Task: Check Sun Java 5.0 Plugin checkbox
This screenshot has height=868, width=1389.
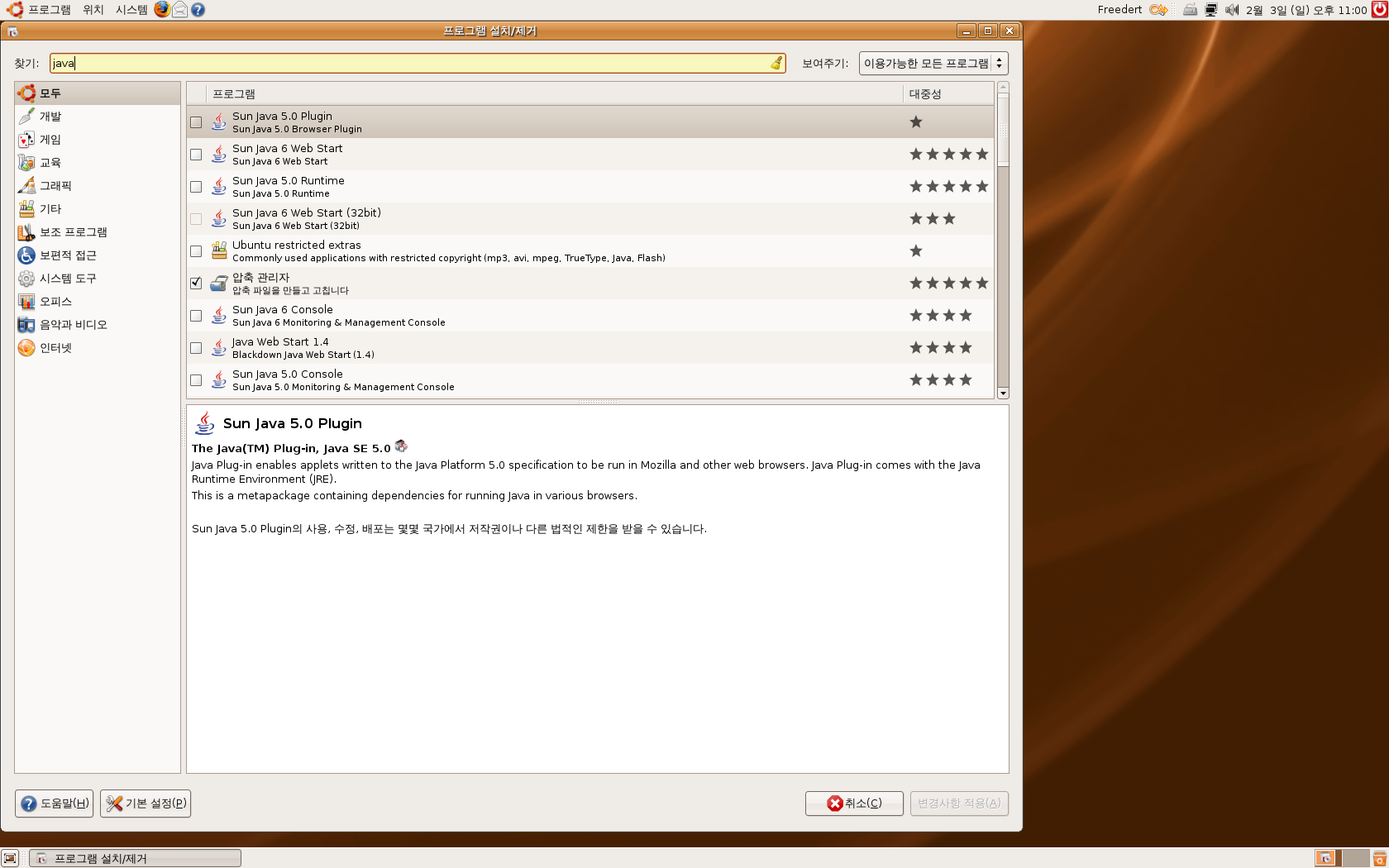Action: tap(196, 122)
